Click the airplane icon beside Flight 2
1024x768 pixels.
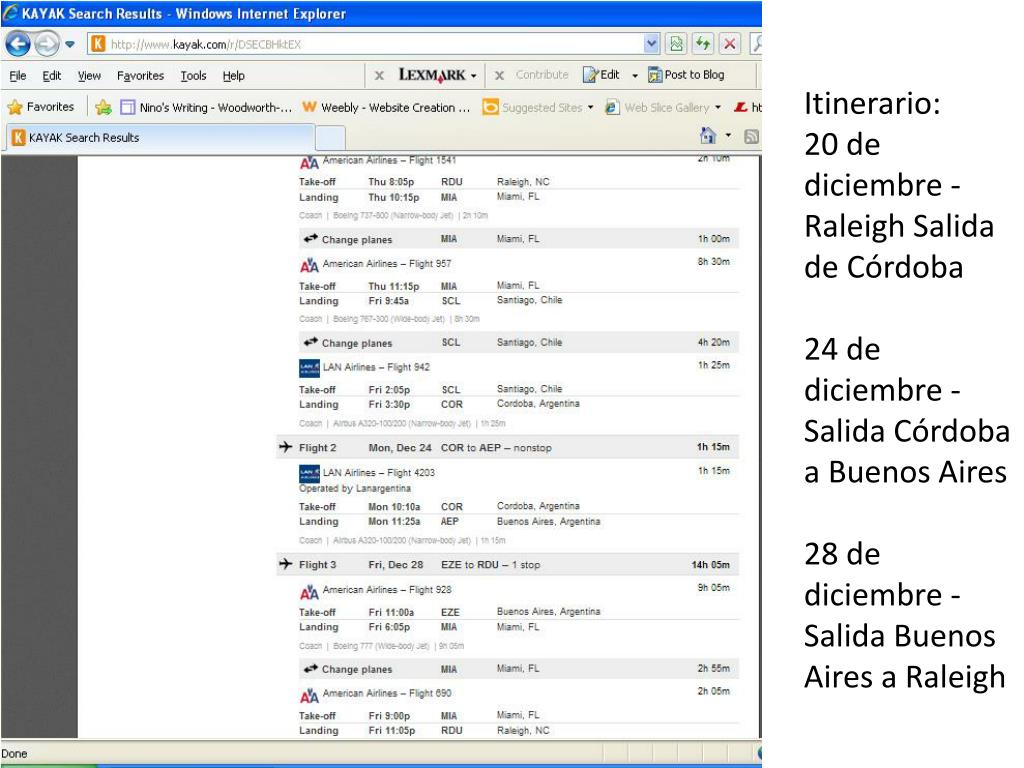[x=285, y=447]
